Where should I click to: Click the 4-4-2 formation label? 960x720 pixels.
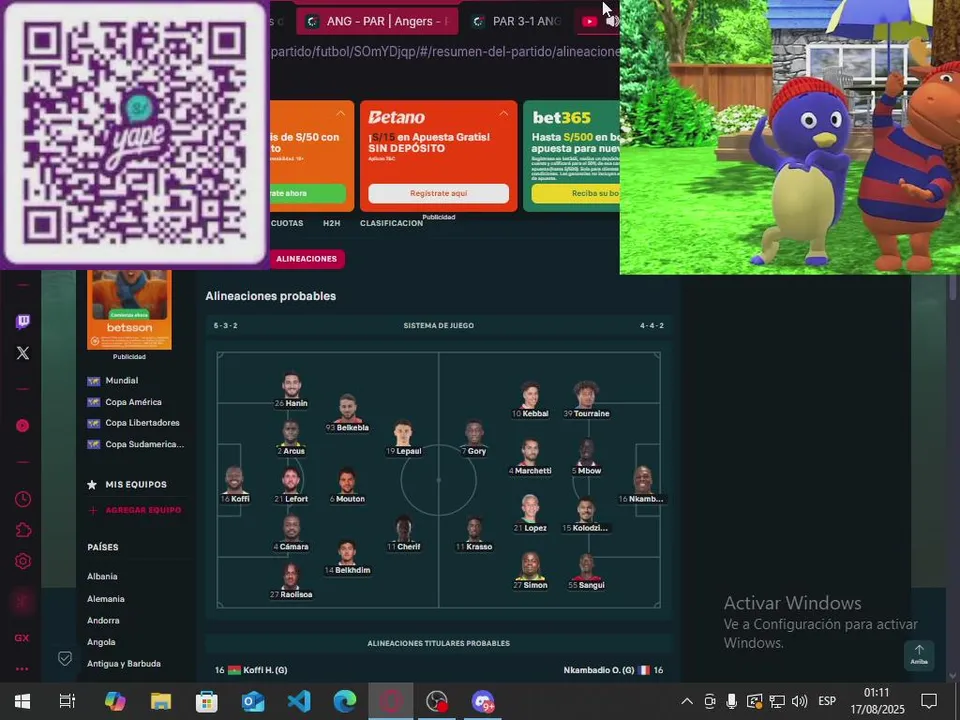652,326
